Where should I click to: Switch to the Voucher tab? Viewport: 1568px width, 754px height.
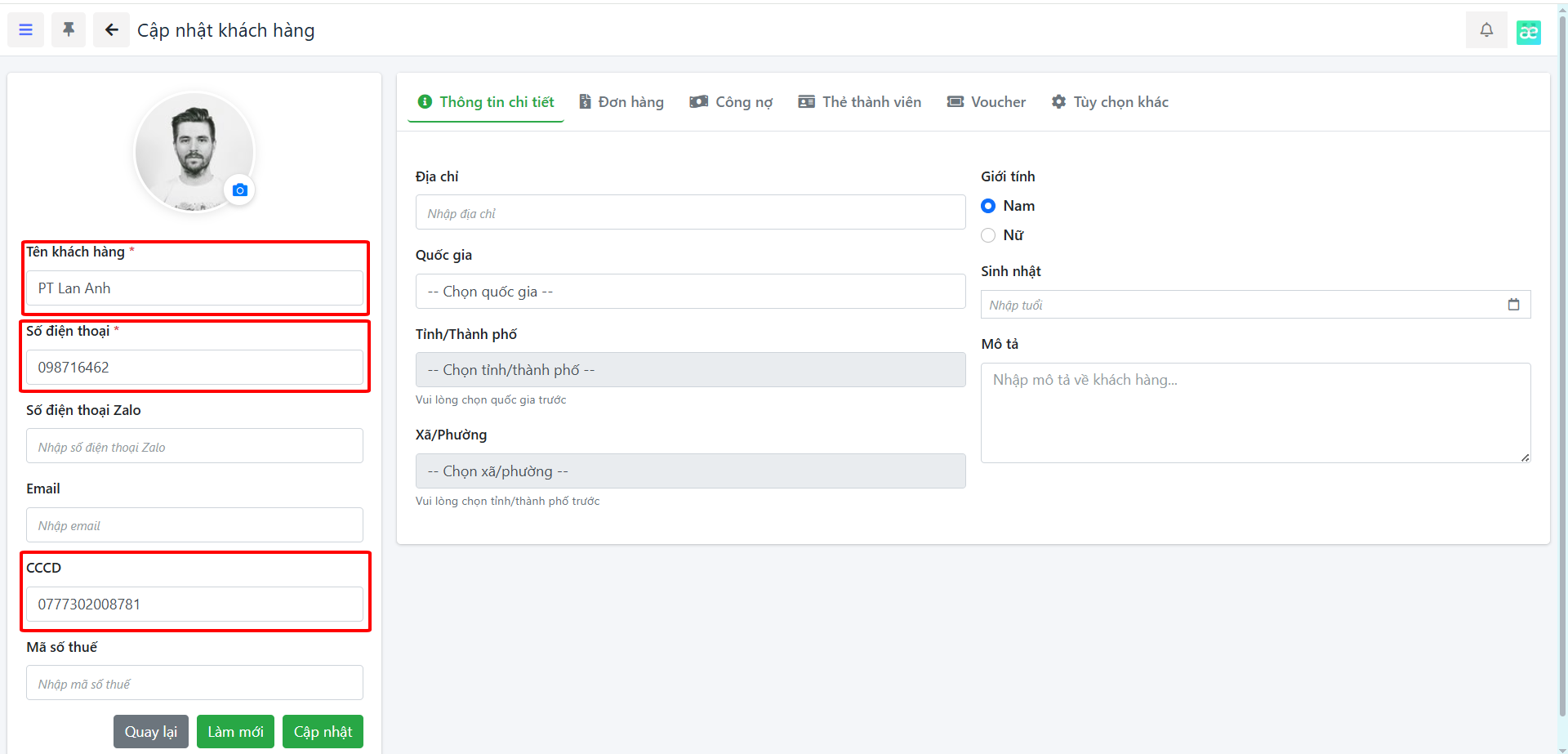click(986, 102)
